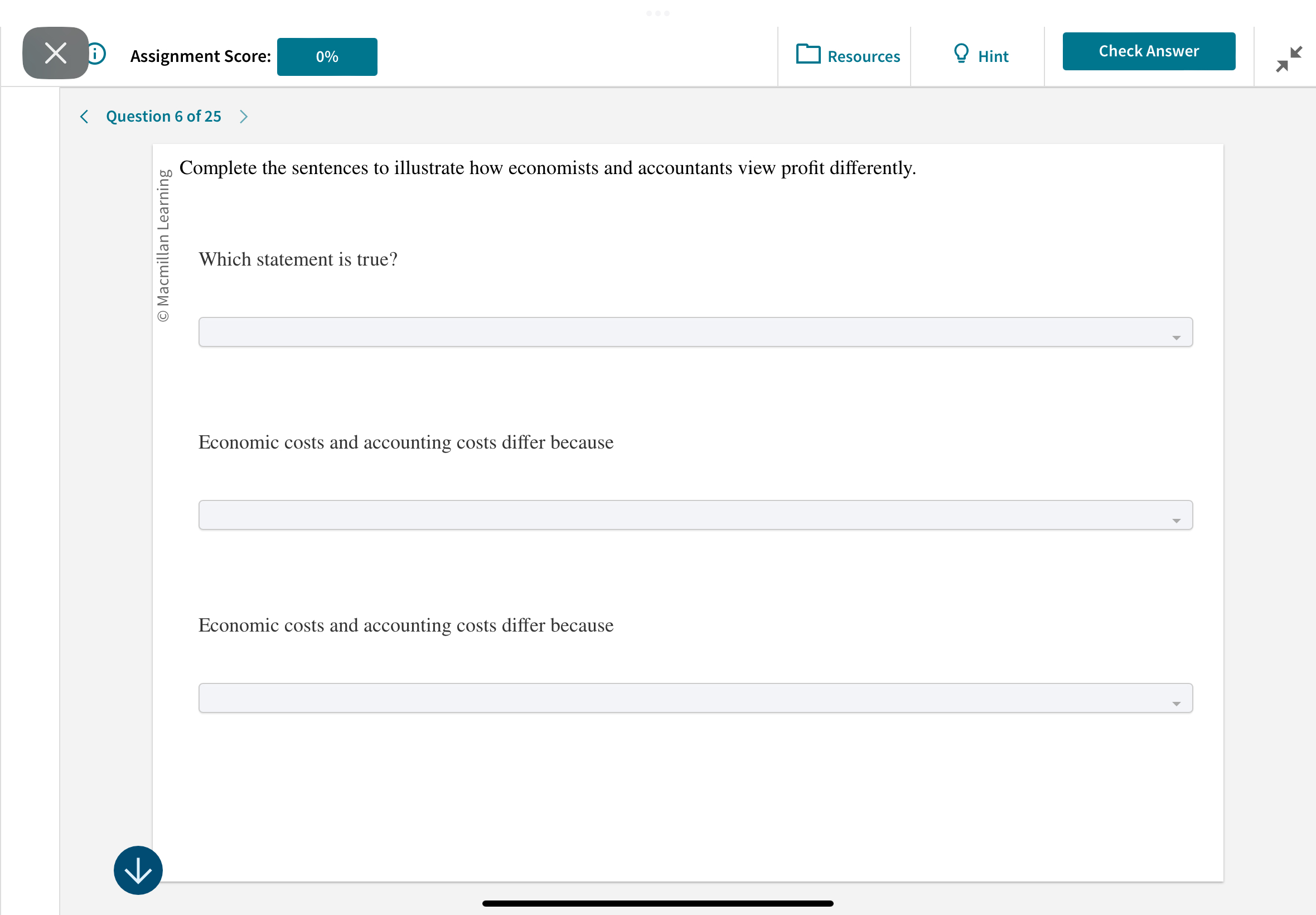1316x915 pixels.
Task: Click the Hint text link
Action: pos(993,56)
